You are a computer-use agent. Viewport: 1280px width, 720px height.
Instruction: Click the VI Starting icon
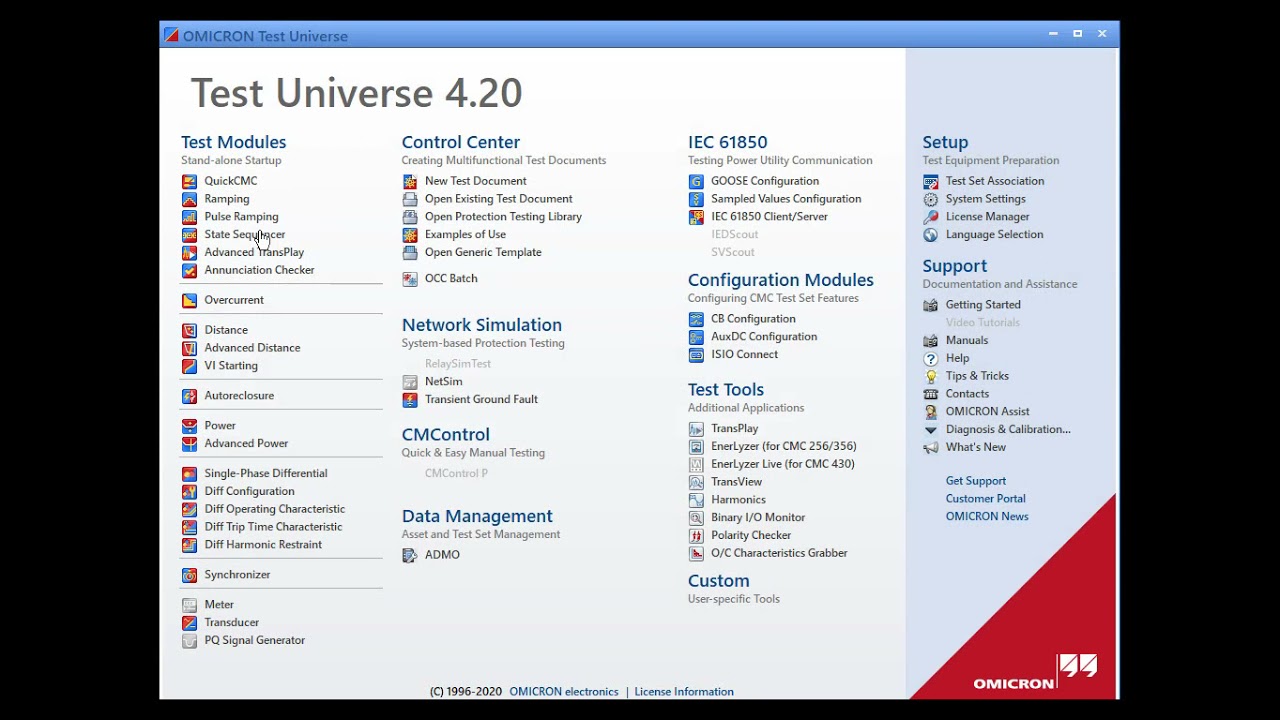coord(189,367)
